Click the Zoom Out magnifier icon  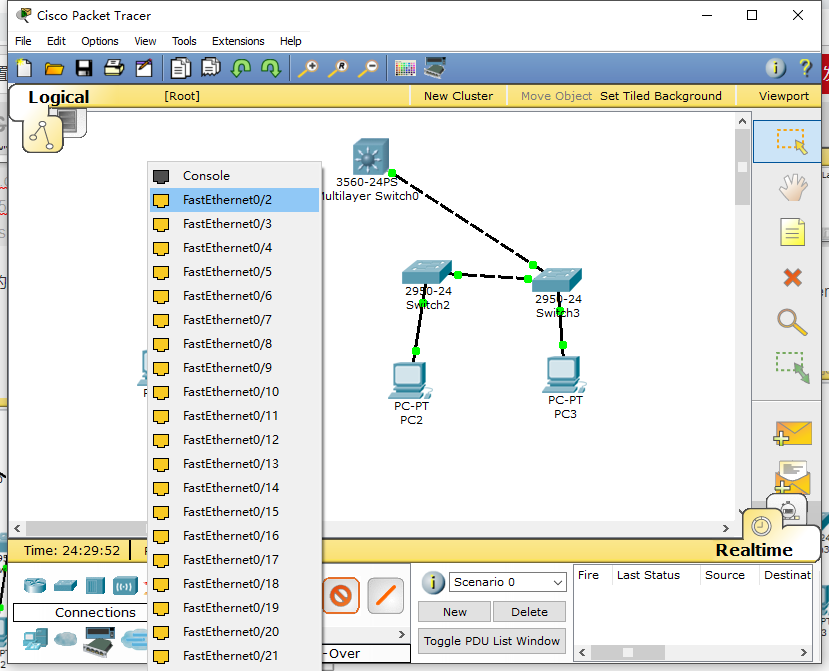click(x=369, y=69)
